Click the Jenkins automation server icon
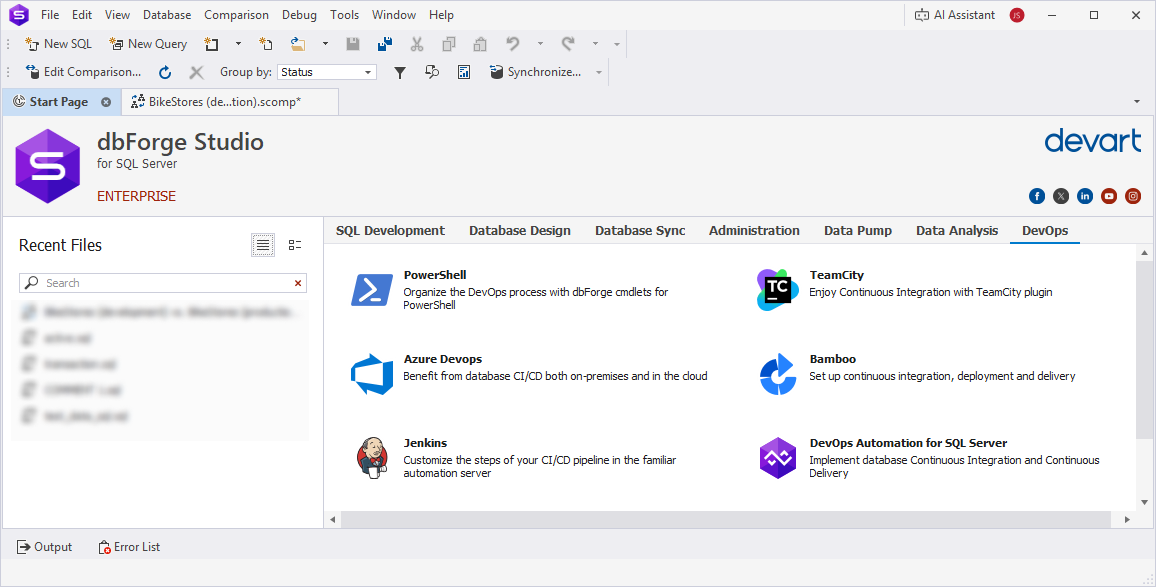The height and width of the screenshot is (587, 1156). point(372,457)
